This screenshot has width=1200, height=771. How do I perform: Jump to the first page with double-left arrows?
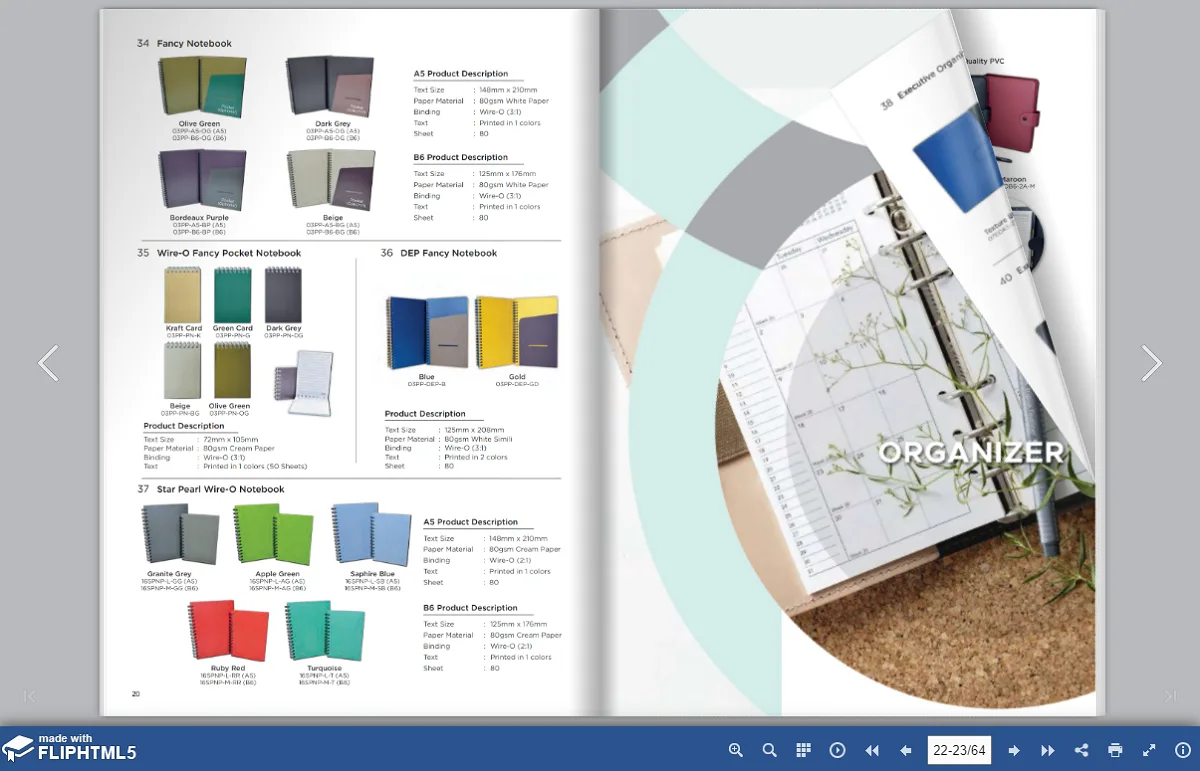point(872,750)
